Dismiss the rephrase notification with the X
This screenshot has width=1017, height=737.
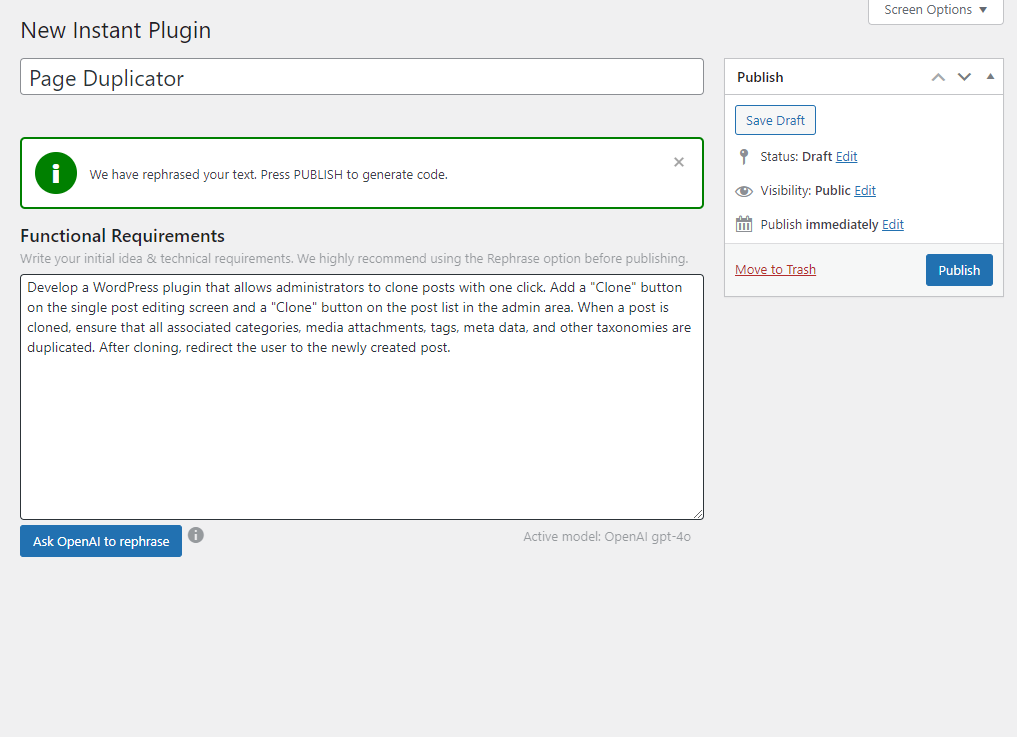coord(678,162)
